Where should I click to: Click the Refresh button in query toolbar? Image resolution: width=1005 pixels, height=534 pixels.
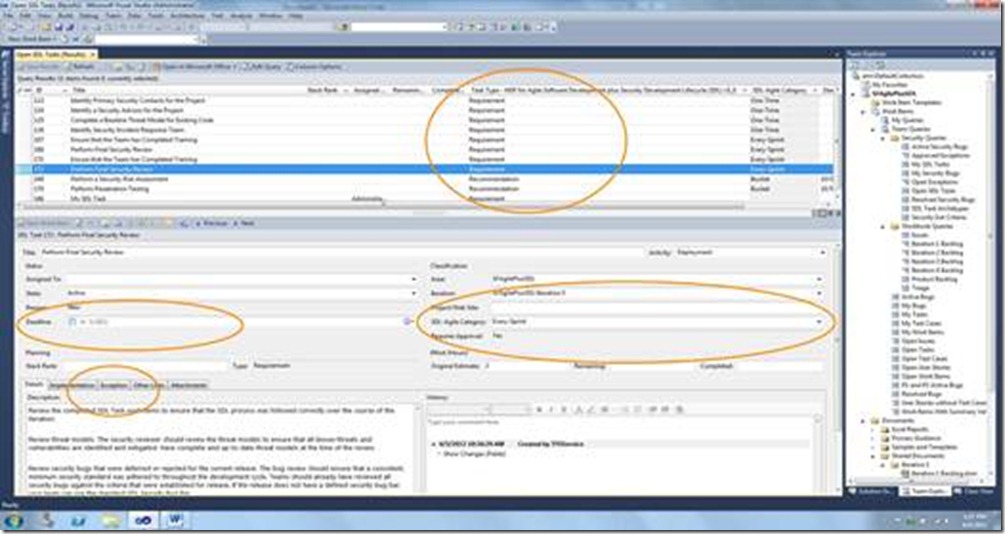(80, 67)
